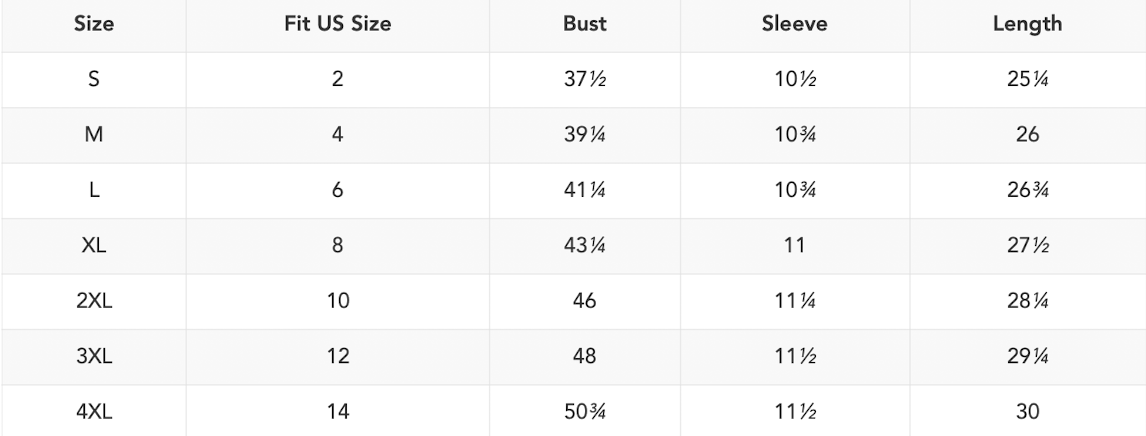Screen dimensions: 1146x436
Task: Click Fit US Size value 14
Action: (x=338, y=411)
